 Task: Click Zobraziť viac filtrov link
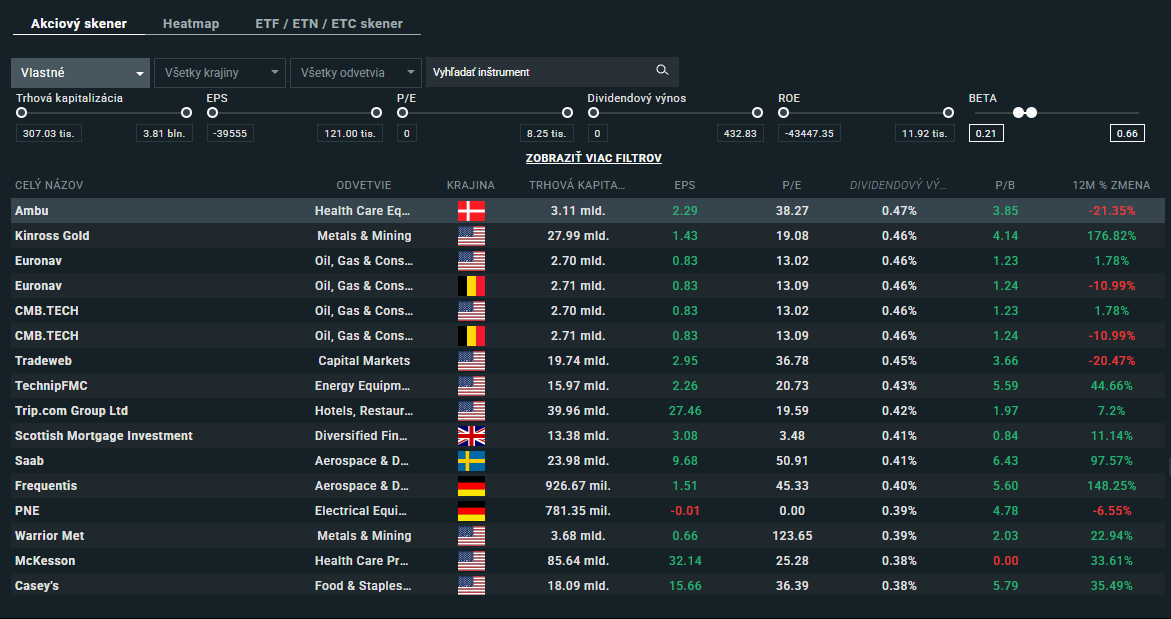593,158
